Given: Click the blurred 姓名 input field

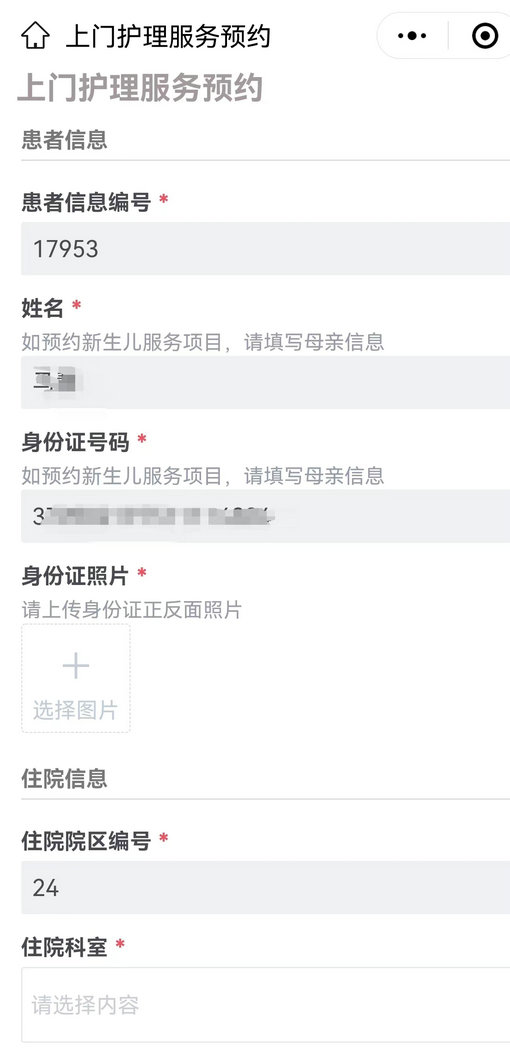Looking at the screenshot, I should click(266, 382).
